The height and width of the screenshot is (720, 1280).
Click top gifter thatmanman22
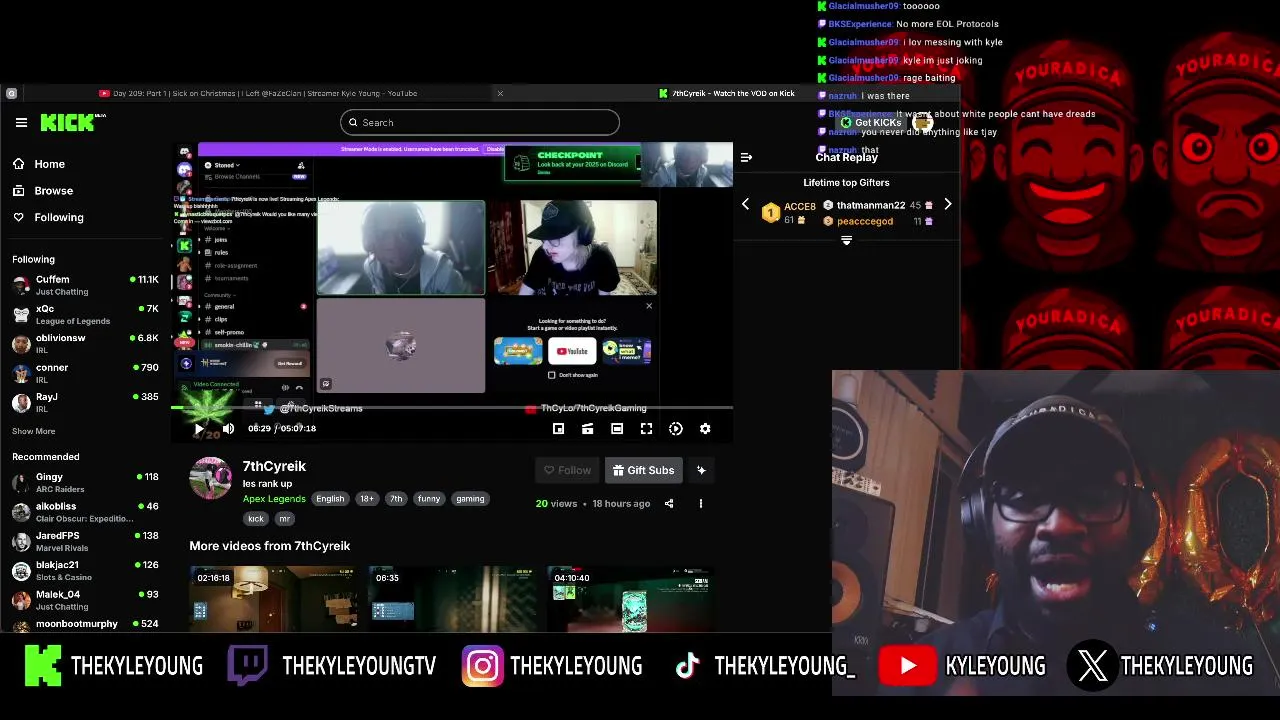pos(871,205)
